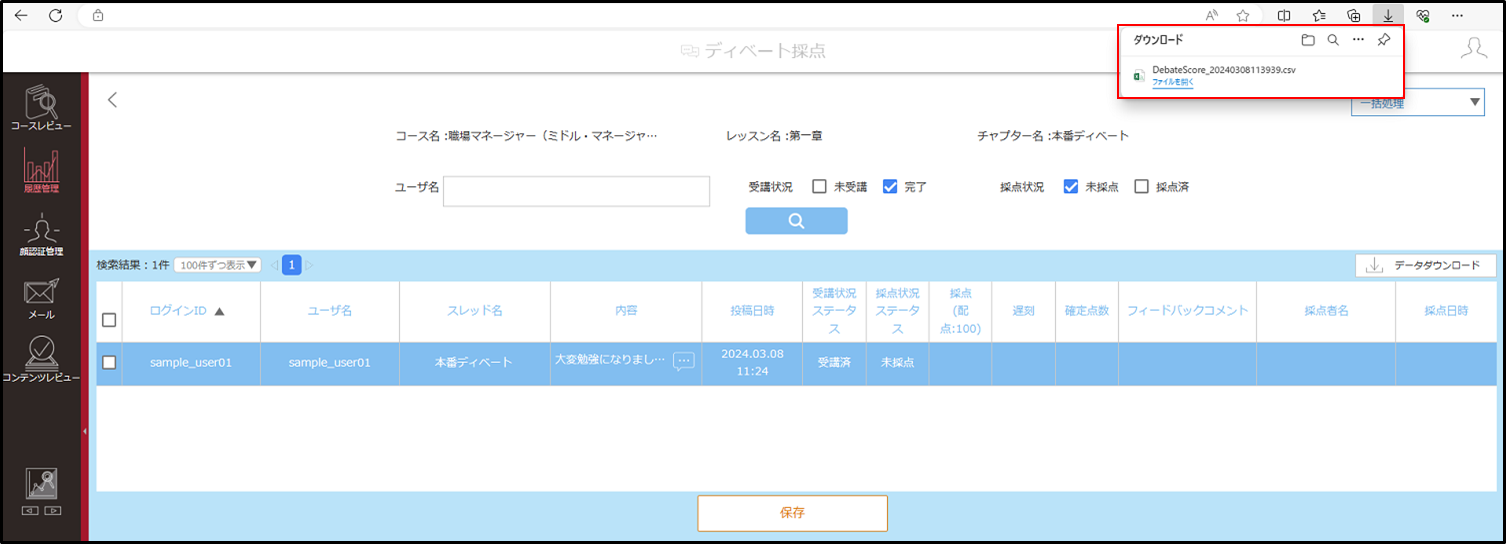The image size is (1506, 544).
Task: Select the sample_user01 row checkbox
Action: [x=109, y=362]
